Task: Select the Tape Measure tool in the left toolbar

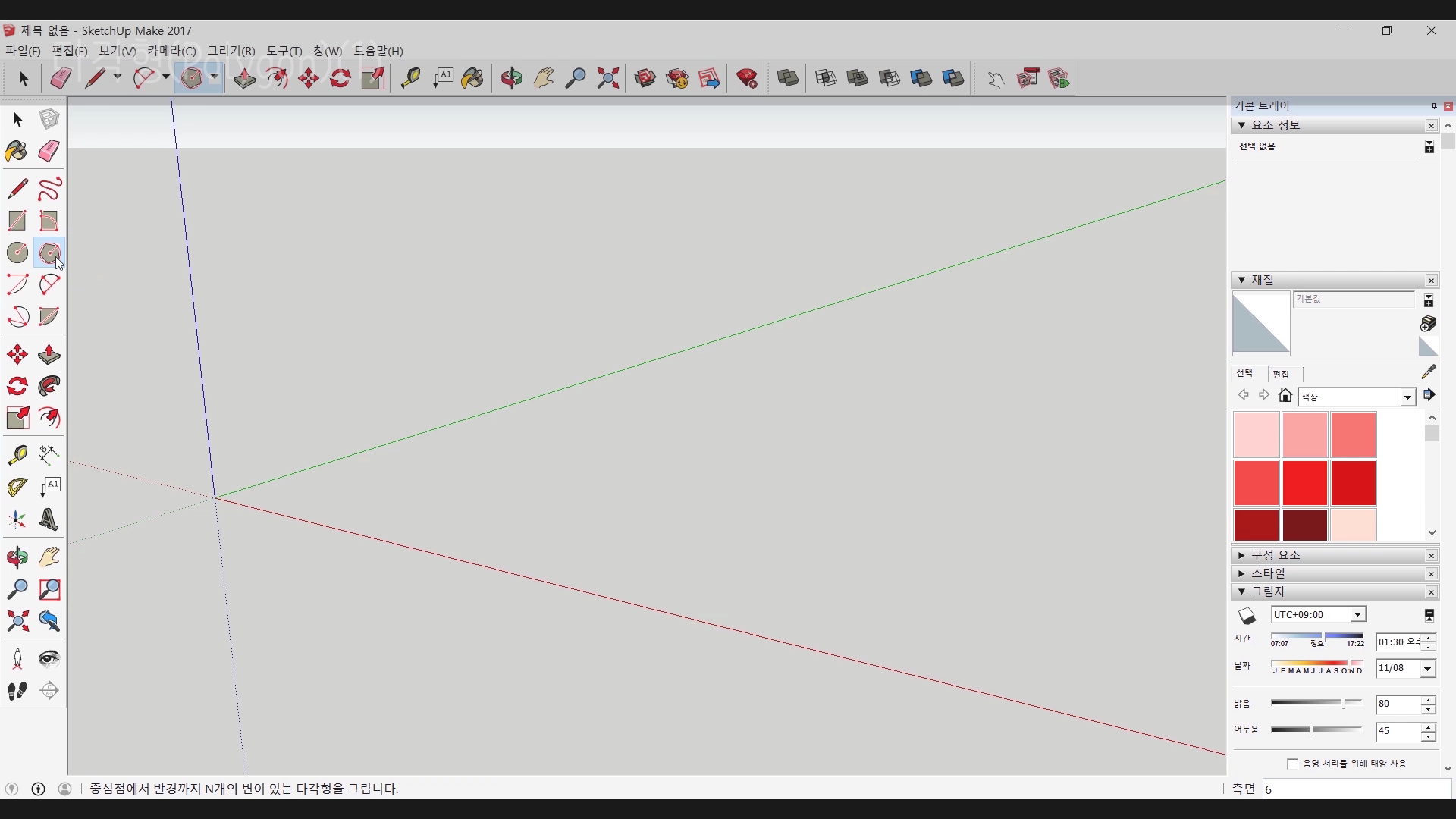Action: click(17, 455)
